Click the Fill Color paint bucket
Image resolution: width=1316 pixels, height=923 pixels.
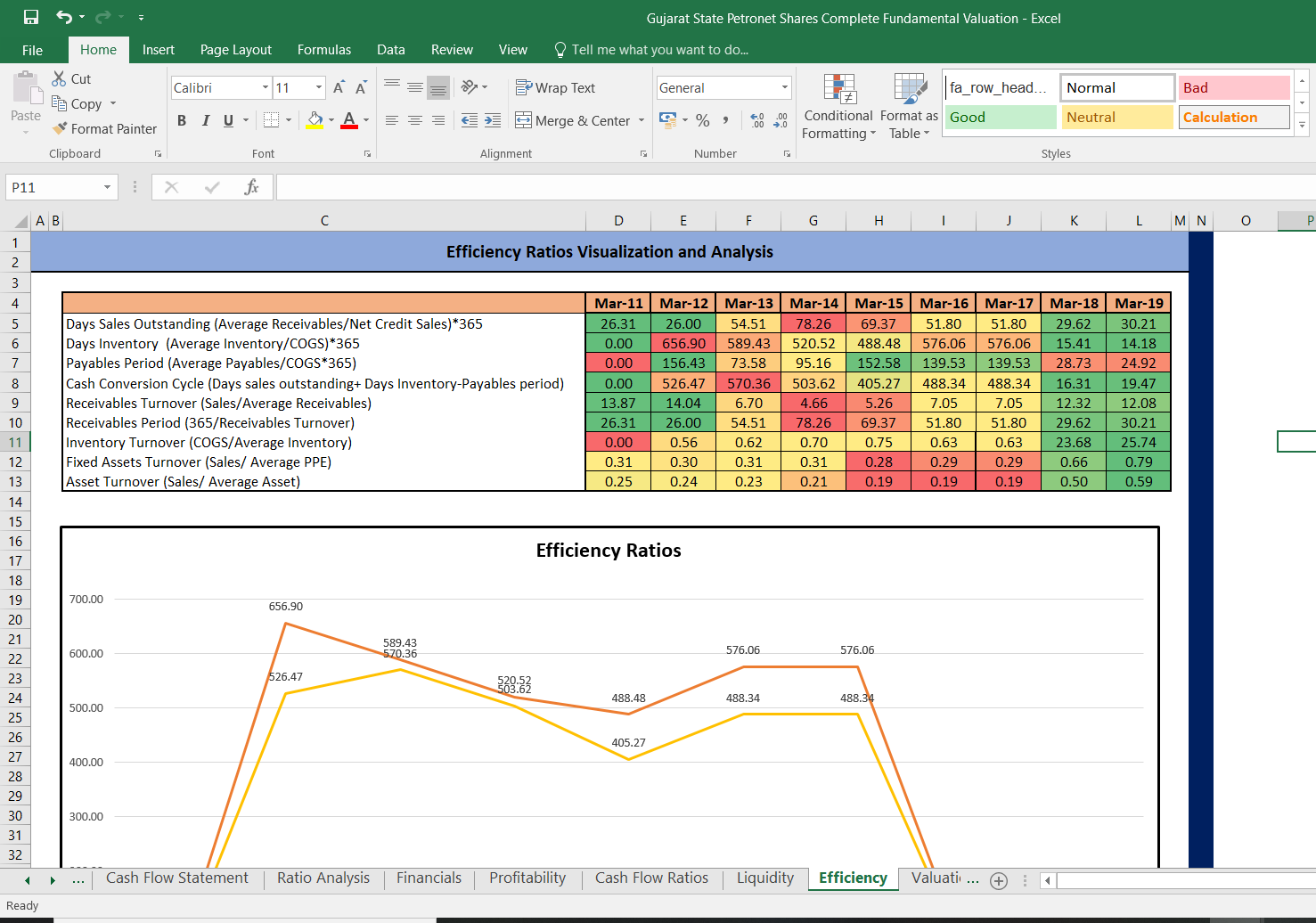[x=315, y=119]
